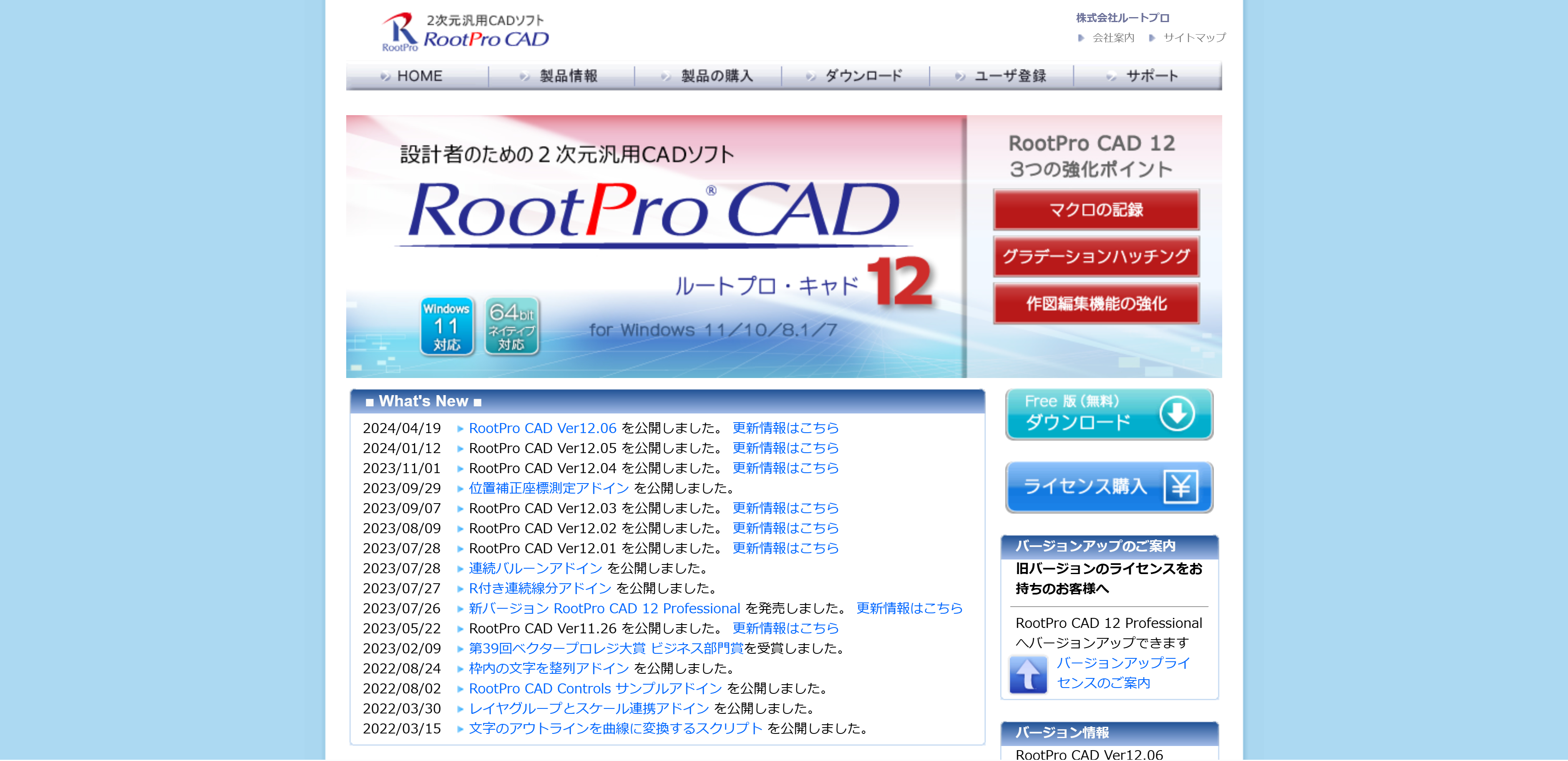Open the 位置補正座標測定アドイン link
The width and height of the screenshot is (1568, 761).
click(x=549, y=489)
